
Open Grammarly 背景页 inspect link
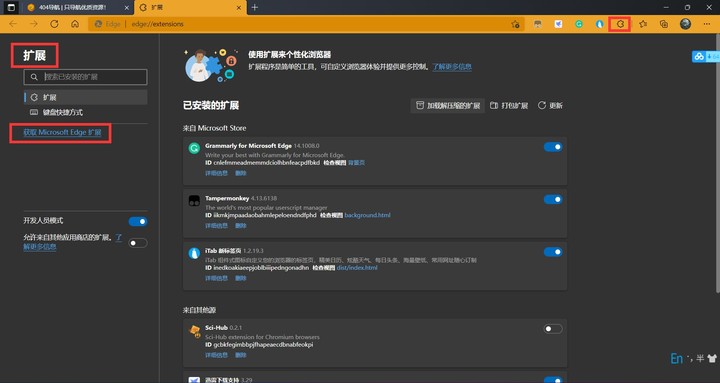pyautogui.click(x=356, y=163)
